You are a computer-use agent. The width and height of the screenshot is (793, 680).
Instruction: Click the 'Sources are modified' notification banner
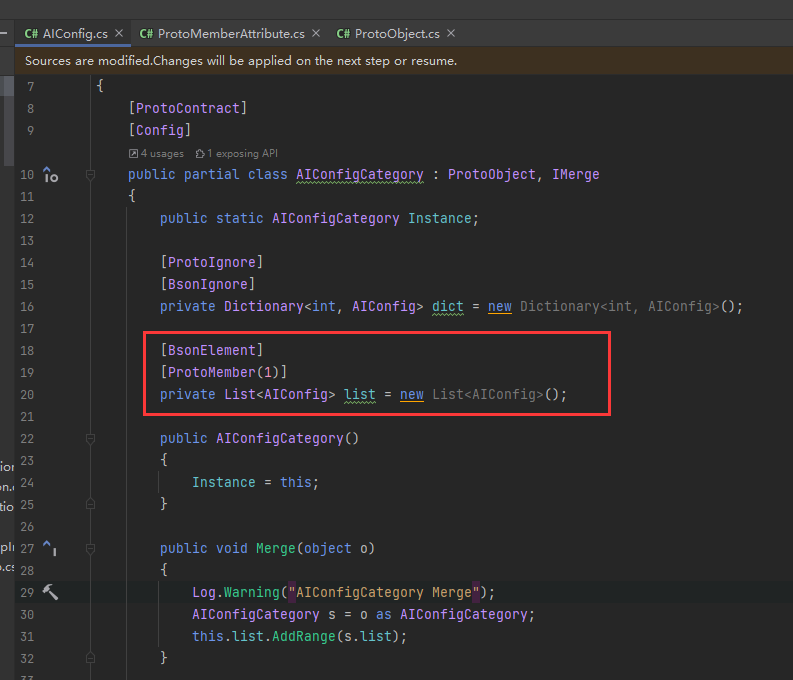(x=404, y=61)
